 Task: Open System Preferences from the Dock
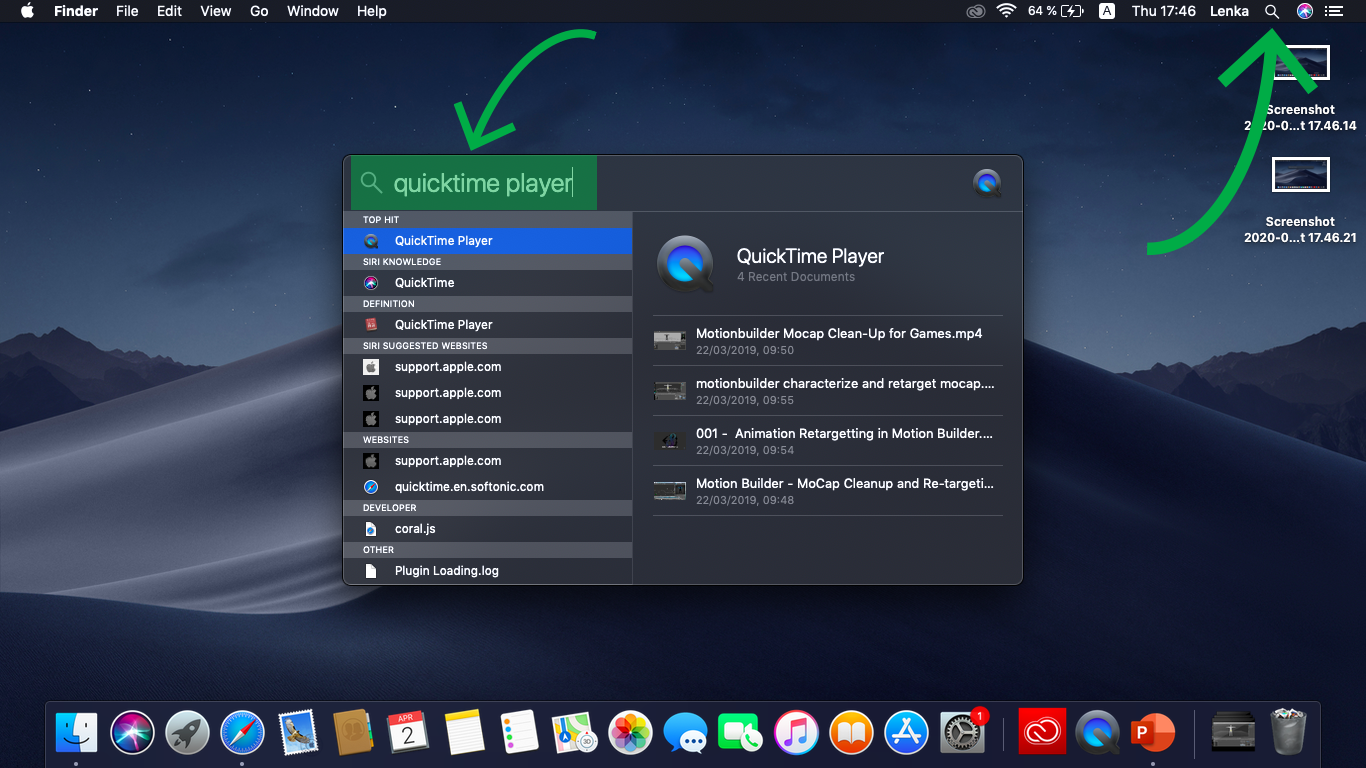[963, 733]
